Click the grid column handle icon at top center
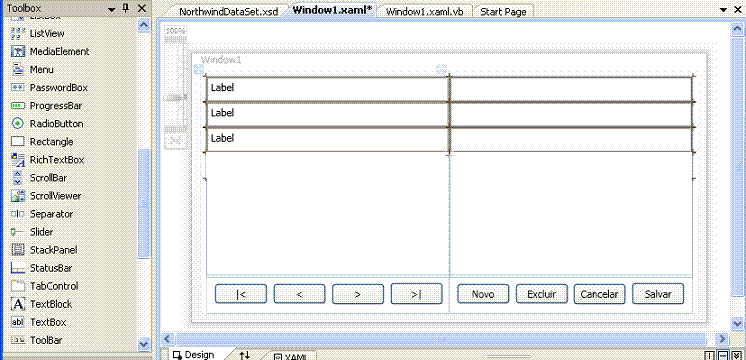This screenshot has height=360, width=746. coord(442,69)
